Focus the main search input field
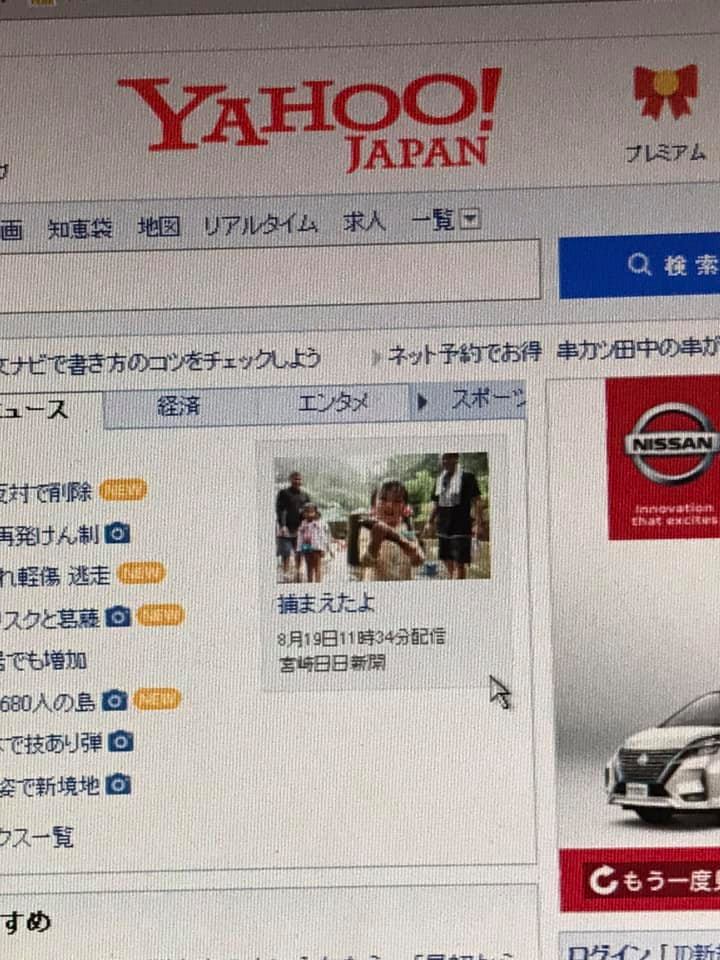The height and width of the screenshot is (960, 720). tap(269, 276)
